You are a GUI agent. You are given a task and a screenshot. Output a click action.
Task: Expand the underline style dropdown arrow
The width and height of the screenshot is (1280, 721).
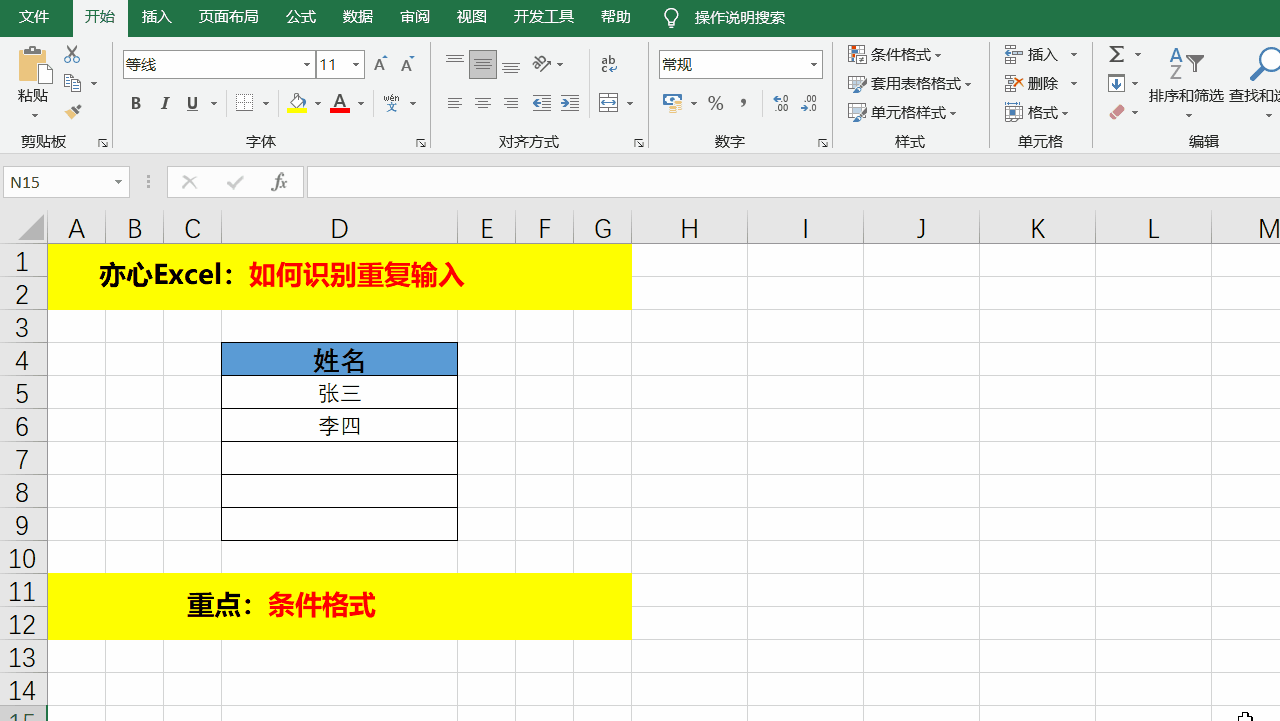[213, 103]
